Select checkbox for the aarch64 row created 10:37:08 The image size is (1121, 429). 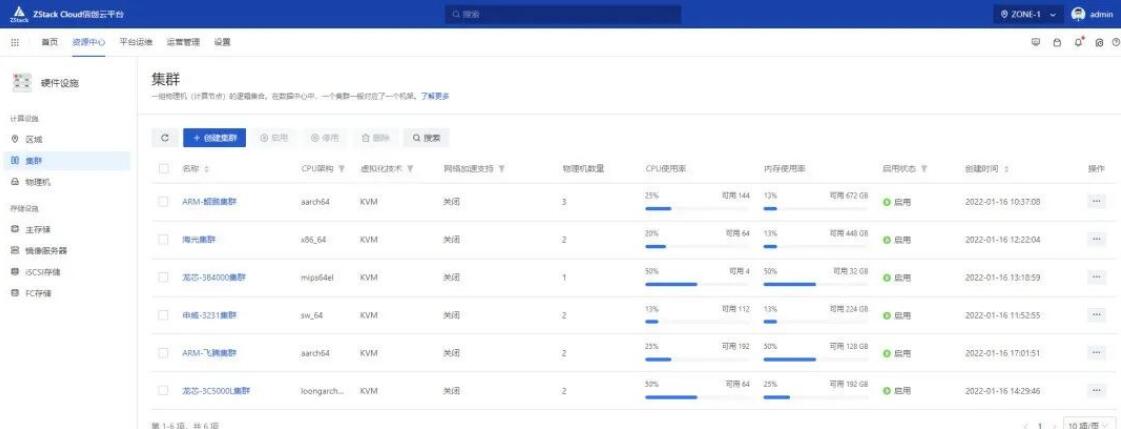(x=164, y=202)
